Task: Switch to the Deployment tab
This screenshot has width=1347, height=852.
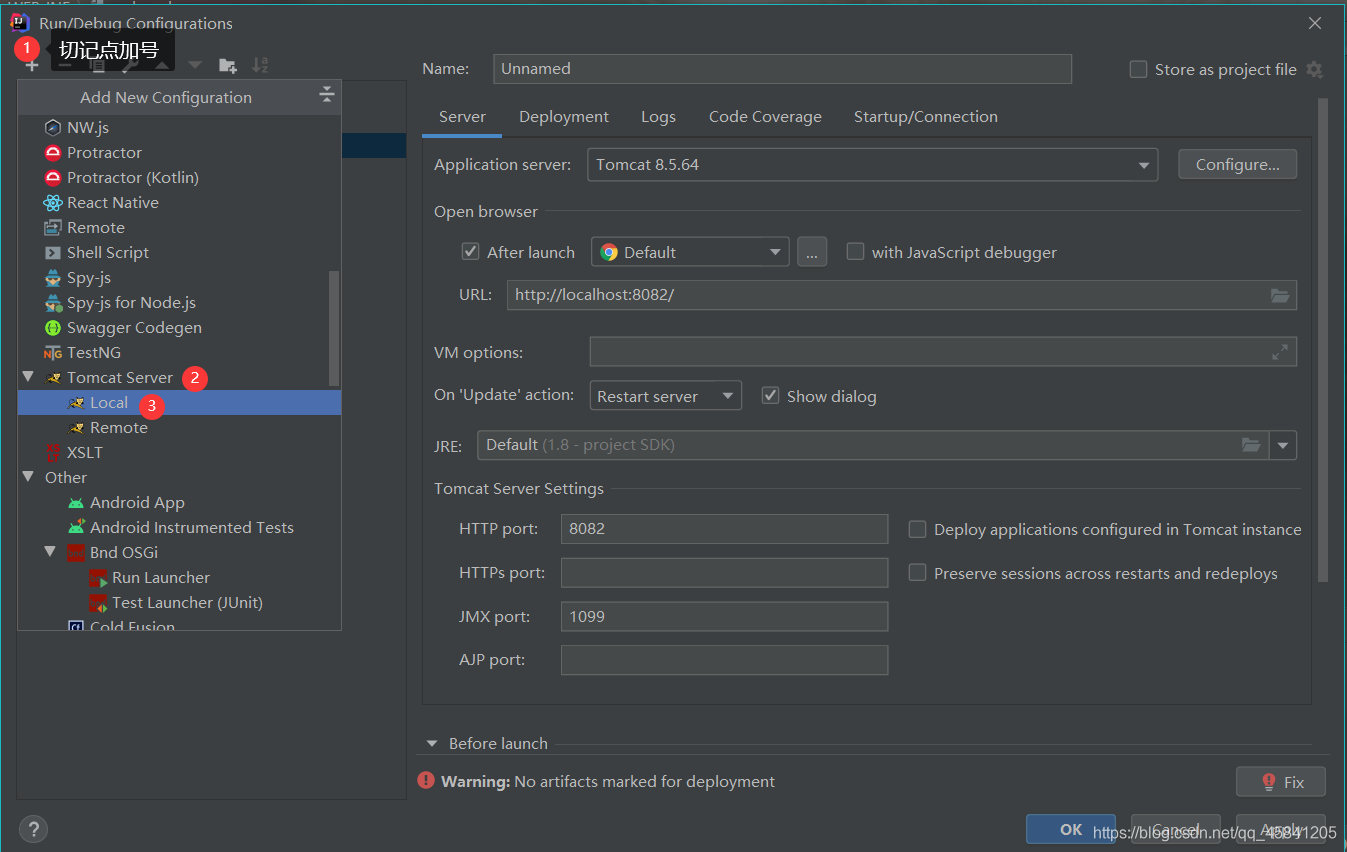Action: (x=564, y=116)
